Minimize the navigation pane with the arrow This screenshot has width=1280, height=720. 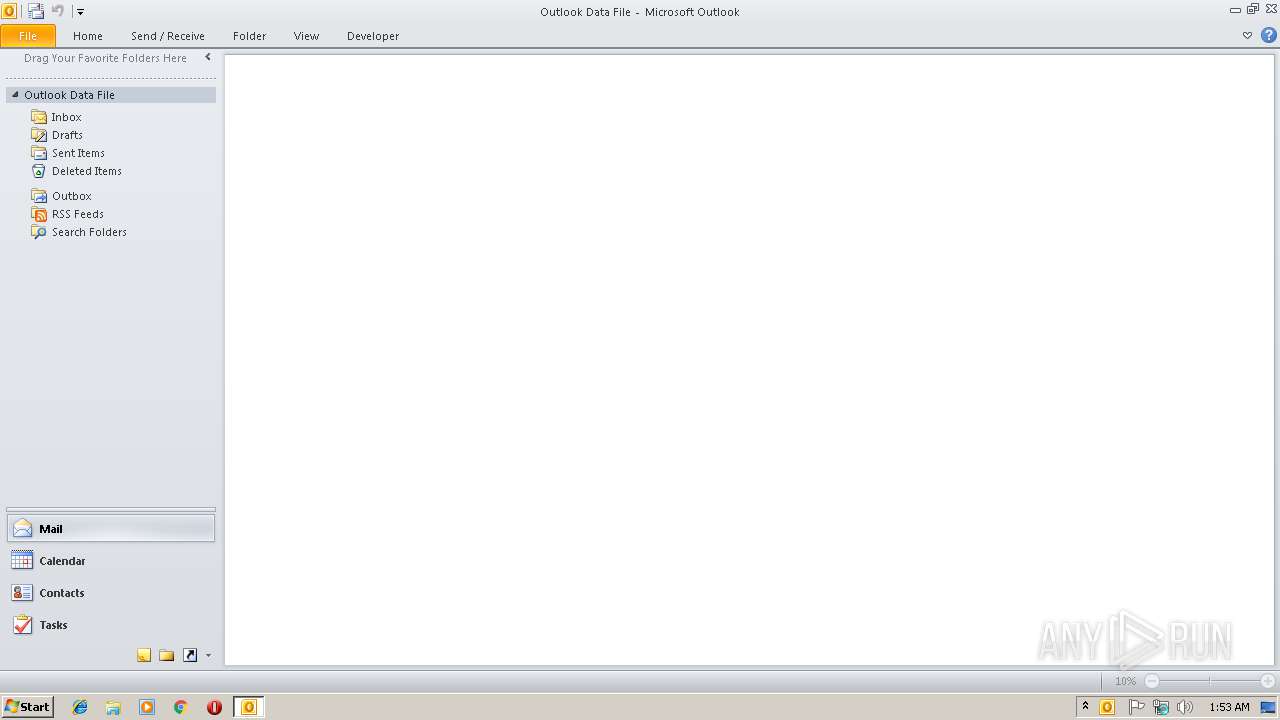(x=208, y=57)
